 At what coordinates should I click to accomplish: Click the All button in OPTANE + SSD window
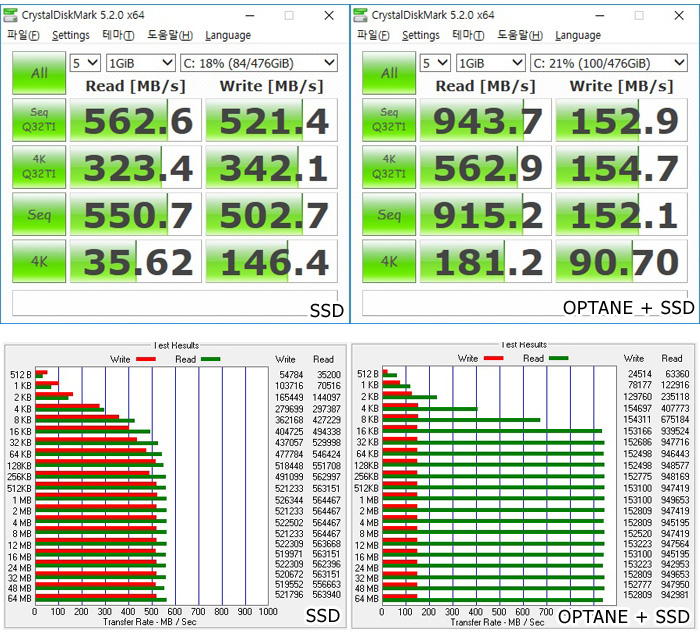click(389, 73)
